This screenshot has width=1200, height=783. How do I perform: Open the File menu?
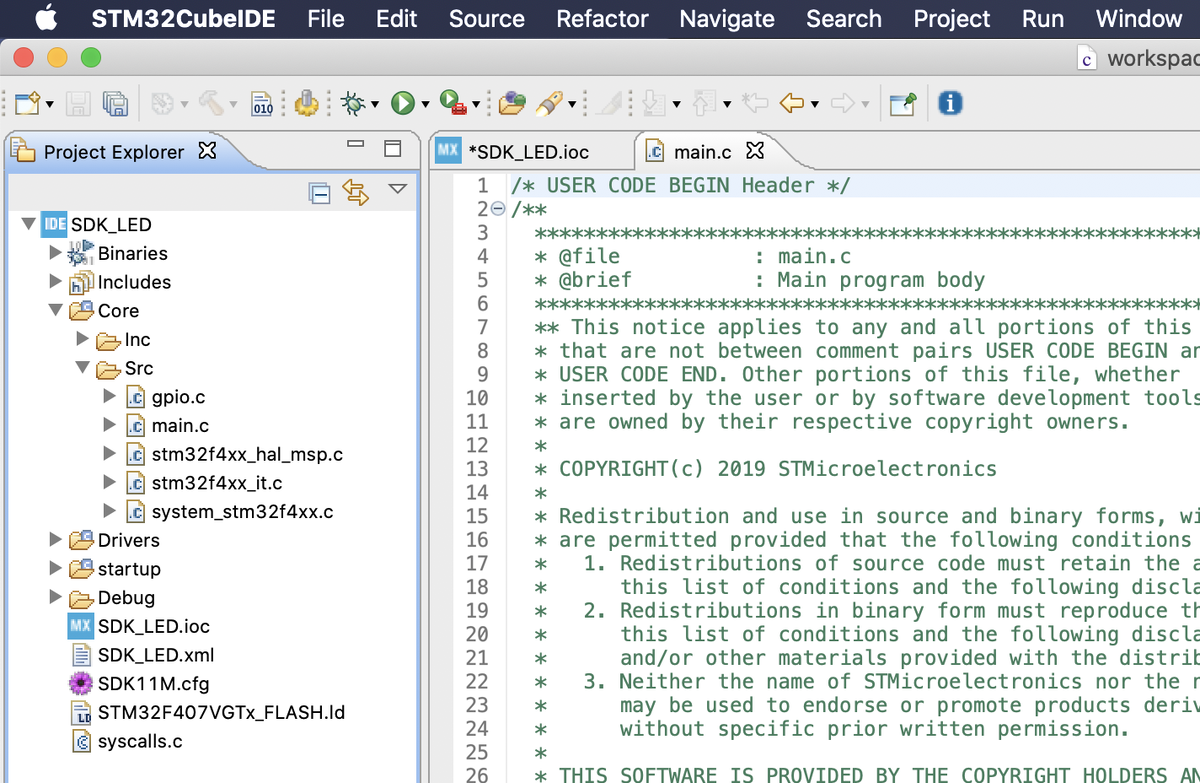pos(326,18)
